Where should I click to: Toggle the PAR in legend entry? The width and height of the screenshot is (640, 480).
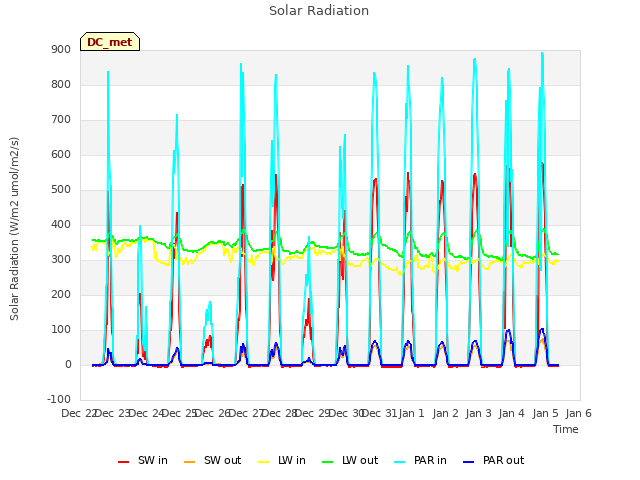point(420,460)
